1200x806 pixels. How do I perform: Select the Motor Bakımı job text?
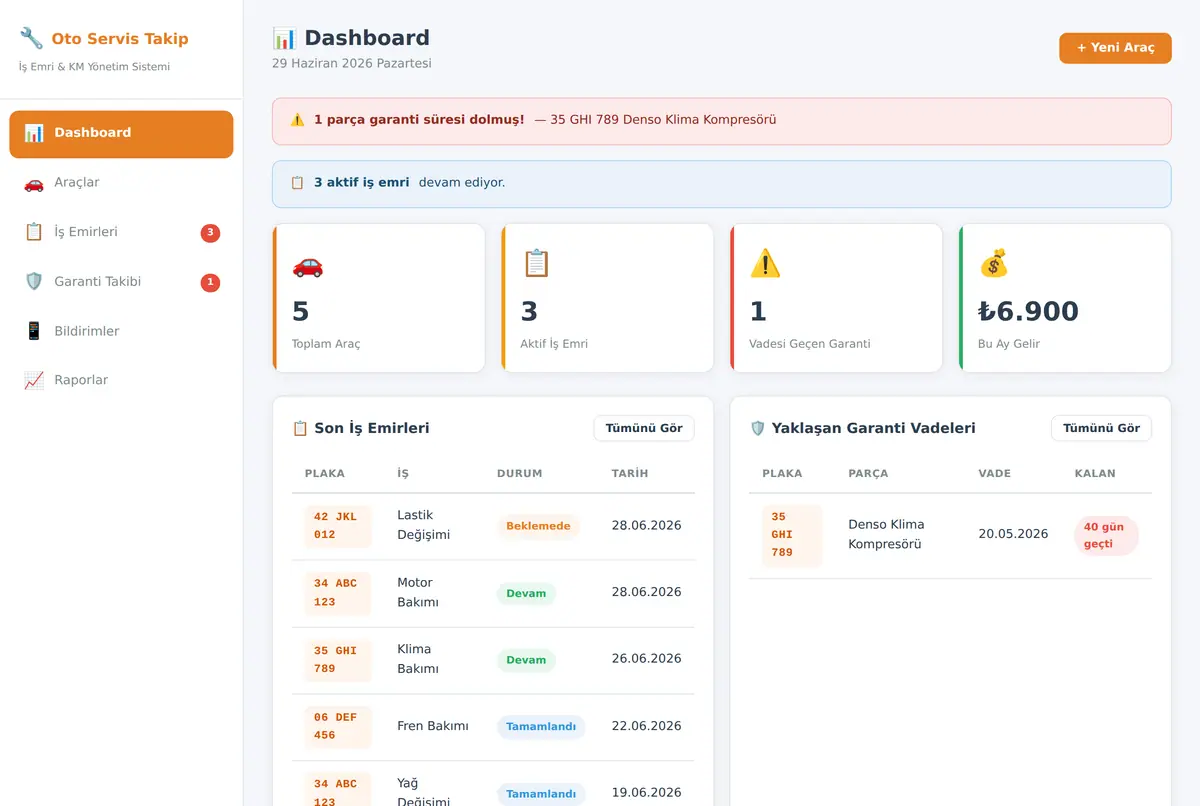point(418,592)
